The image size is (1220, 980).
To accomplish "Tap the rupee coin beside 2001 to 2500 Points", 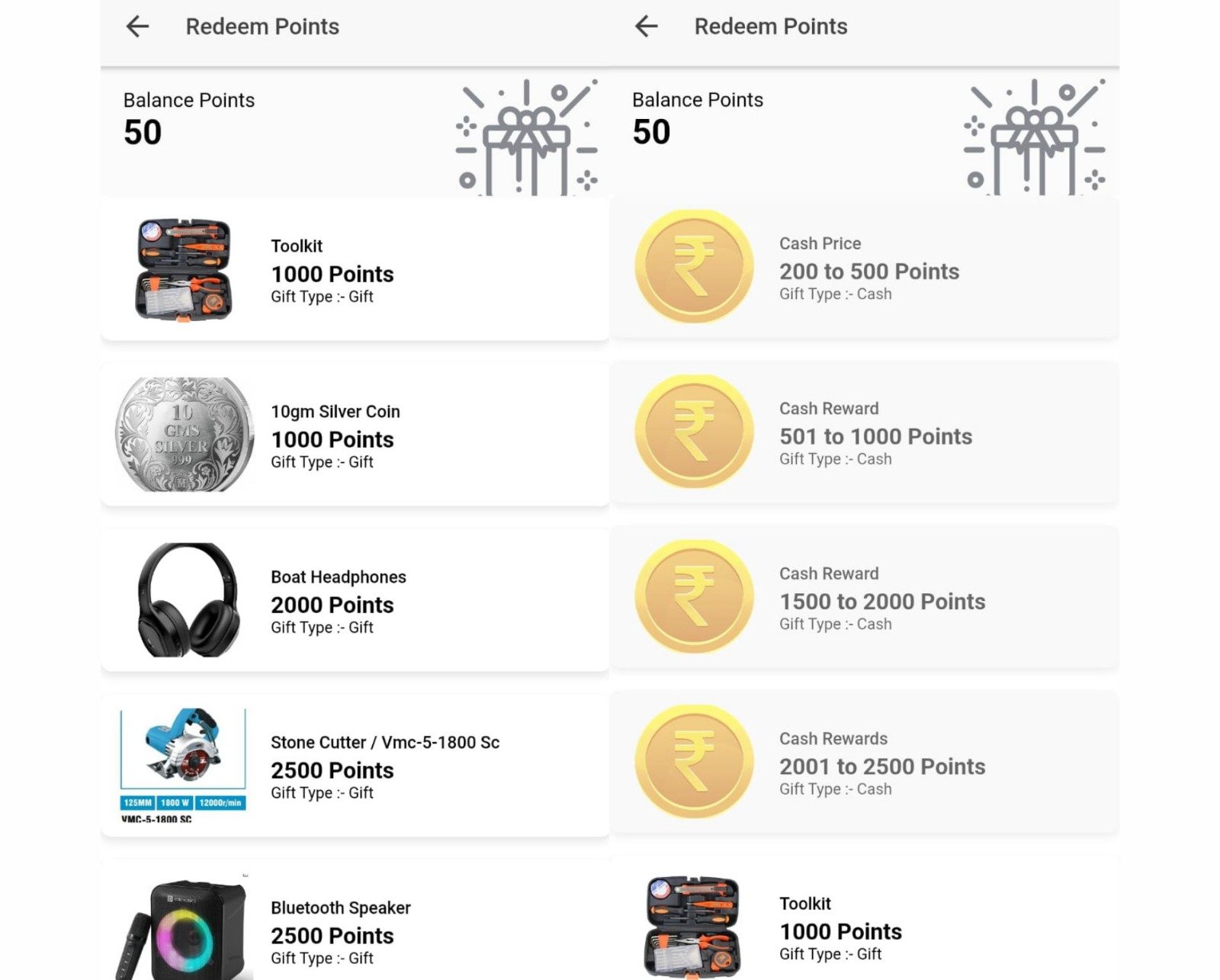I will pos(694,762).
